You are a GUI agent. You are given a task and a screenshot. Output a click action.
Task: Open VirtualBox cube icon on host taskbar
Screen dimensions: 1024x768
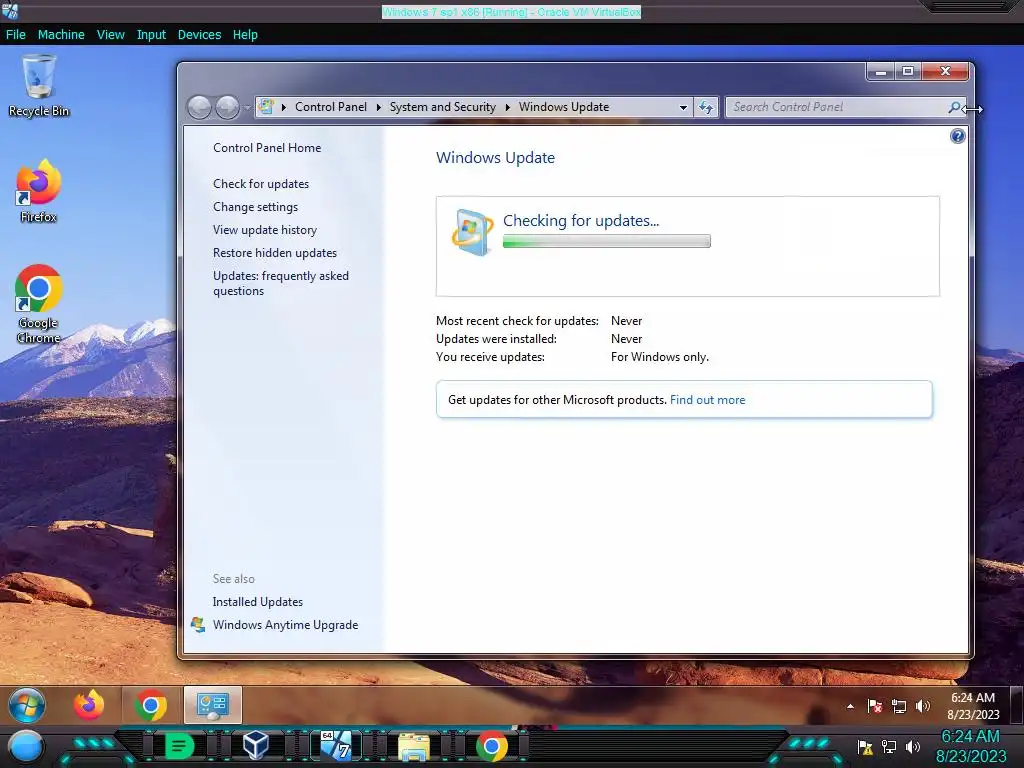tap(255, 746)
